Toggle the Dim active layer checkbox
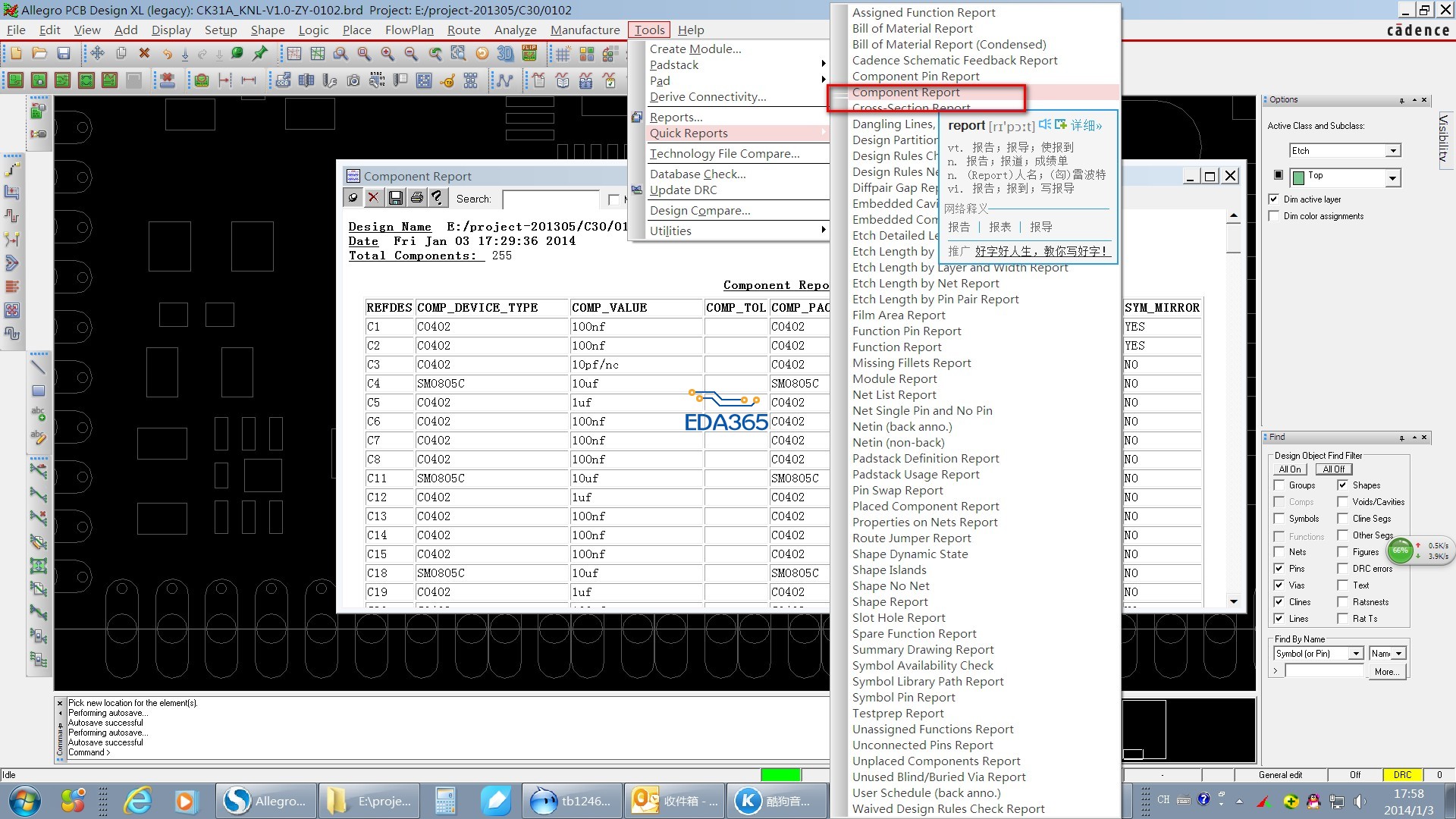The width and height of the screenshot is (1456, 819). point(1274,199)
